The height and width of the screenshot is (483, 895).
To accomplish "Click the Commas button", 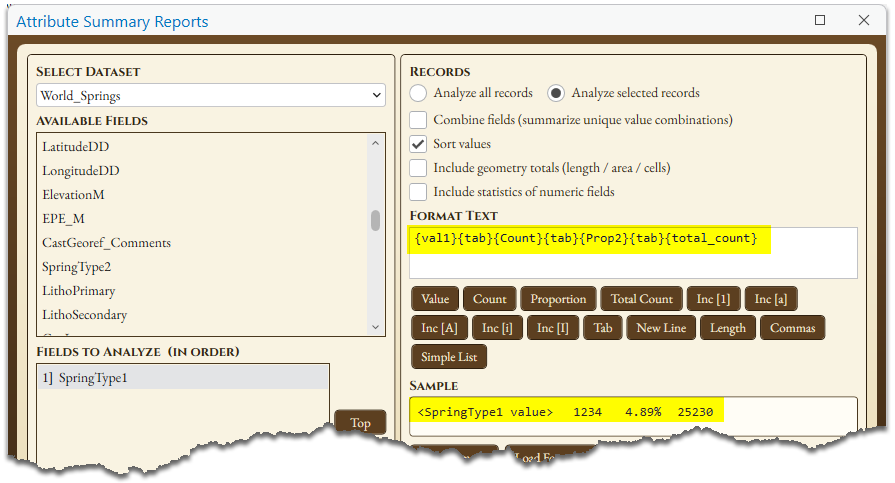I will (x=792, y=328).
